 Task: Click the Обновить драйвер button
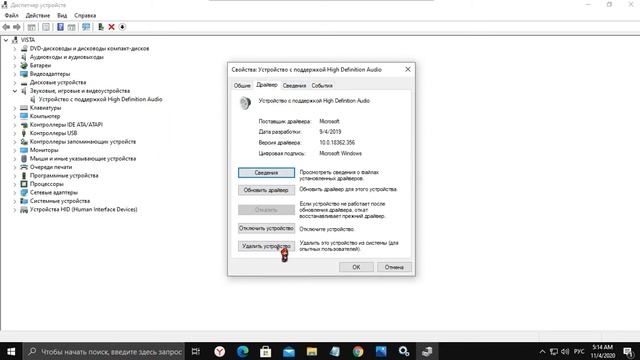click(x=266, y=190)
